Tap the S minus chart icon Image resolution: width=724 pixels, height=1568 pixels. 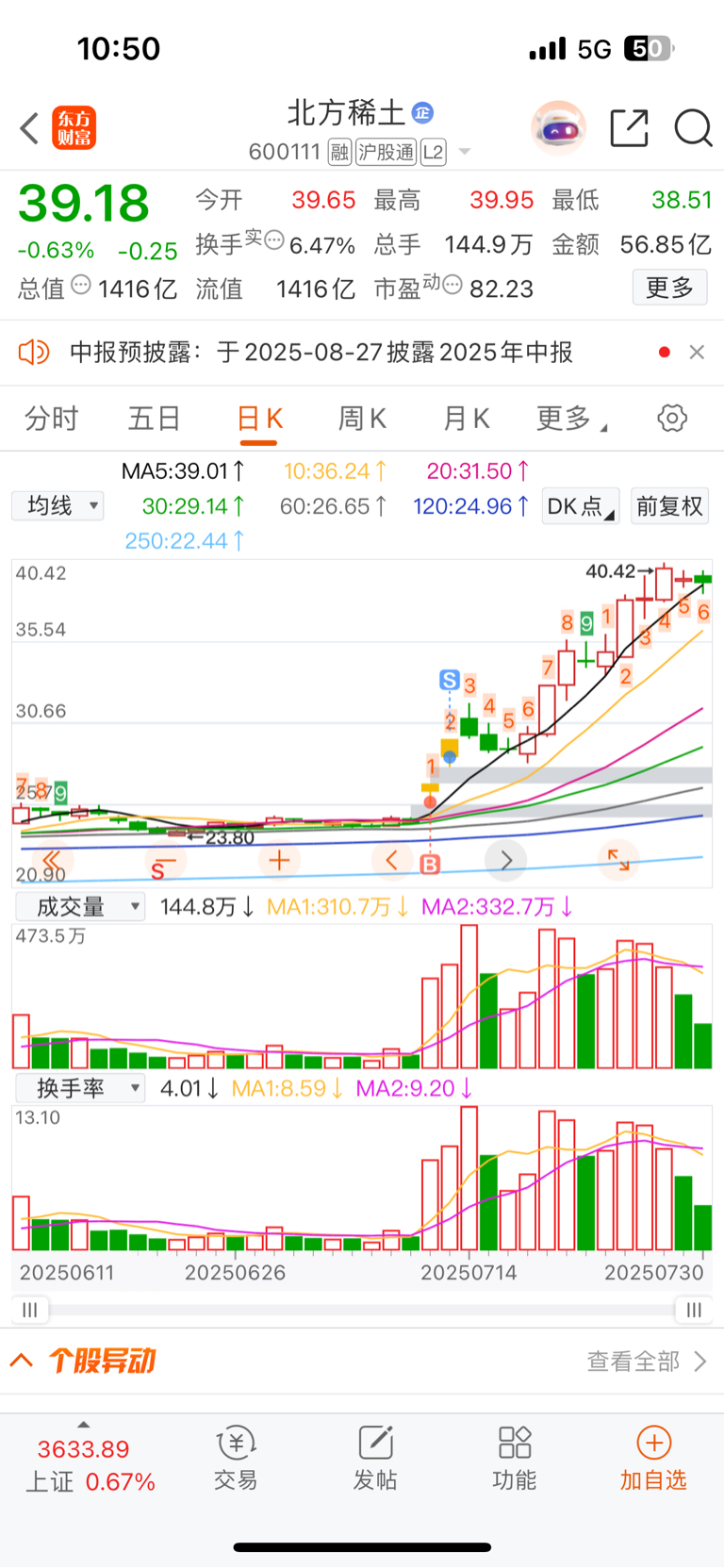click(164, 863)
